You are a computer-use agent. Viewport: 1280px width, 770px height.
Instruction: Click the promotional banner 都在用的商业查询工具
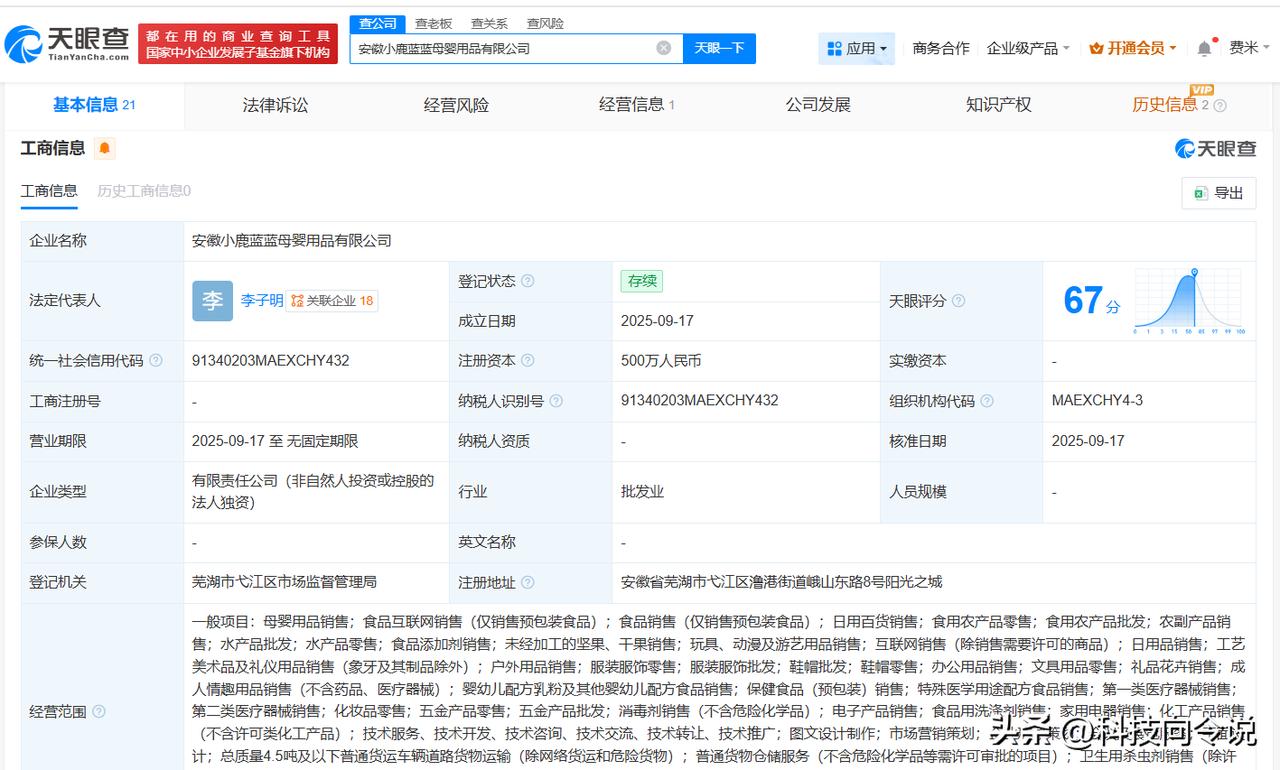pos(238,43)
